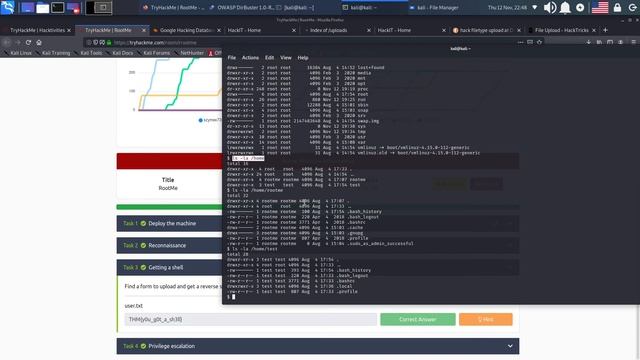Open the terminal Edit menu
Viewport: 640px width, 360px height.
coord(269,58)
